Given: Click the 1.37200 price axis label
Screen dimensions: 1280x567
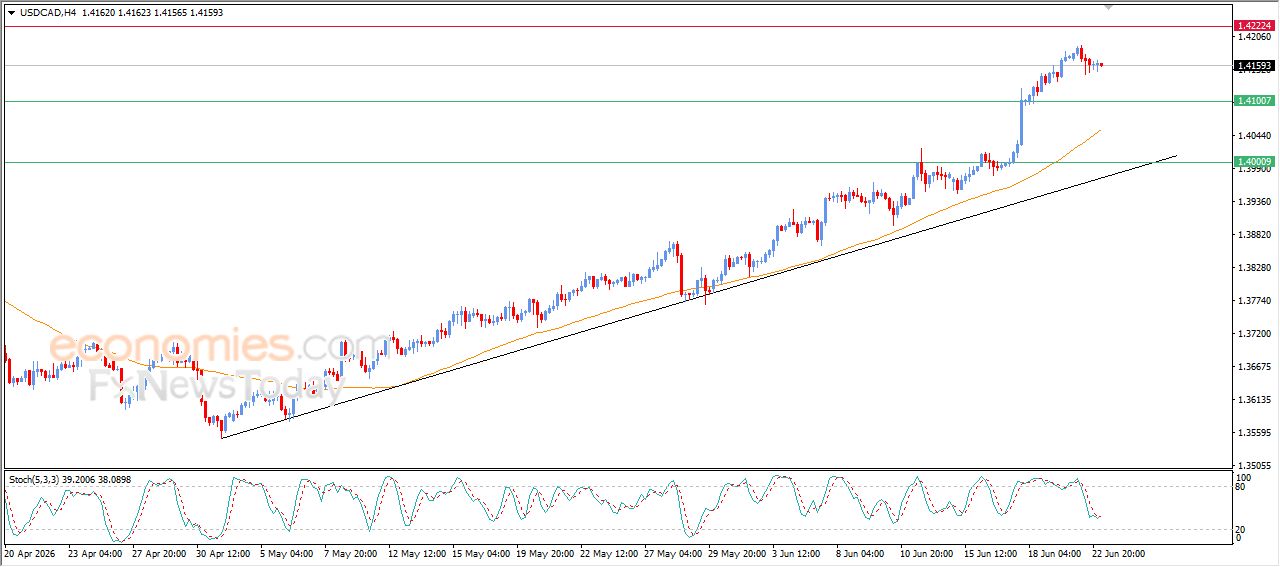Looking at the screenshot, I should 1254,334.
